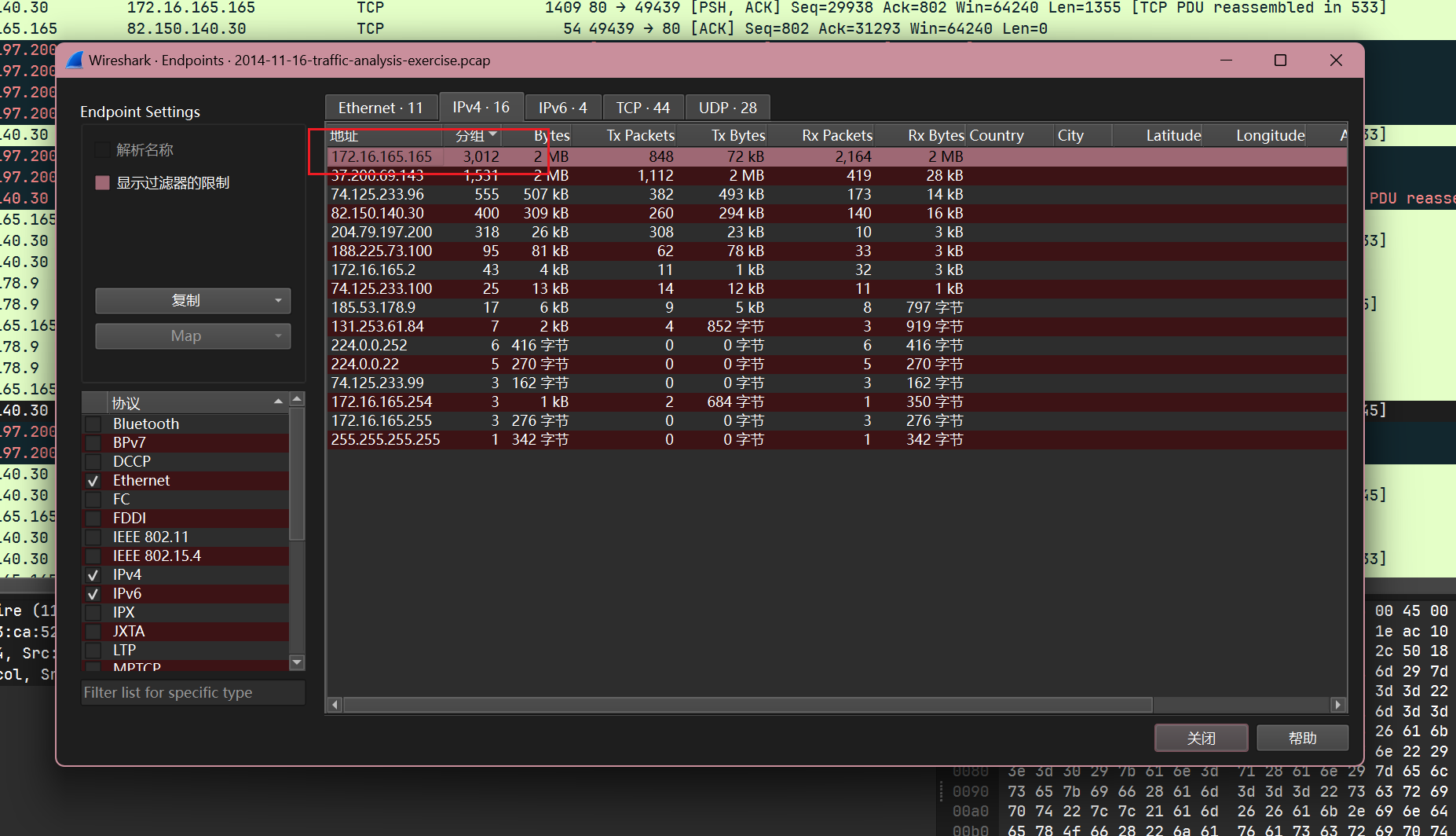The width and height of the screenshot is (1456, 836).
Task: Click the horizontal scrollbar left arrow
Action: point(335,705)
